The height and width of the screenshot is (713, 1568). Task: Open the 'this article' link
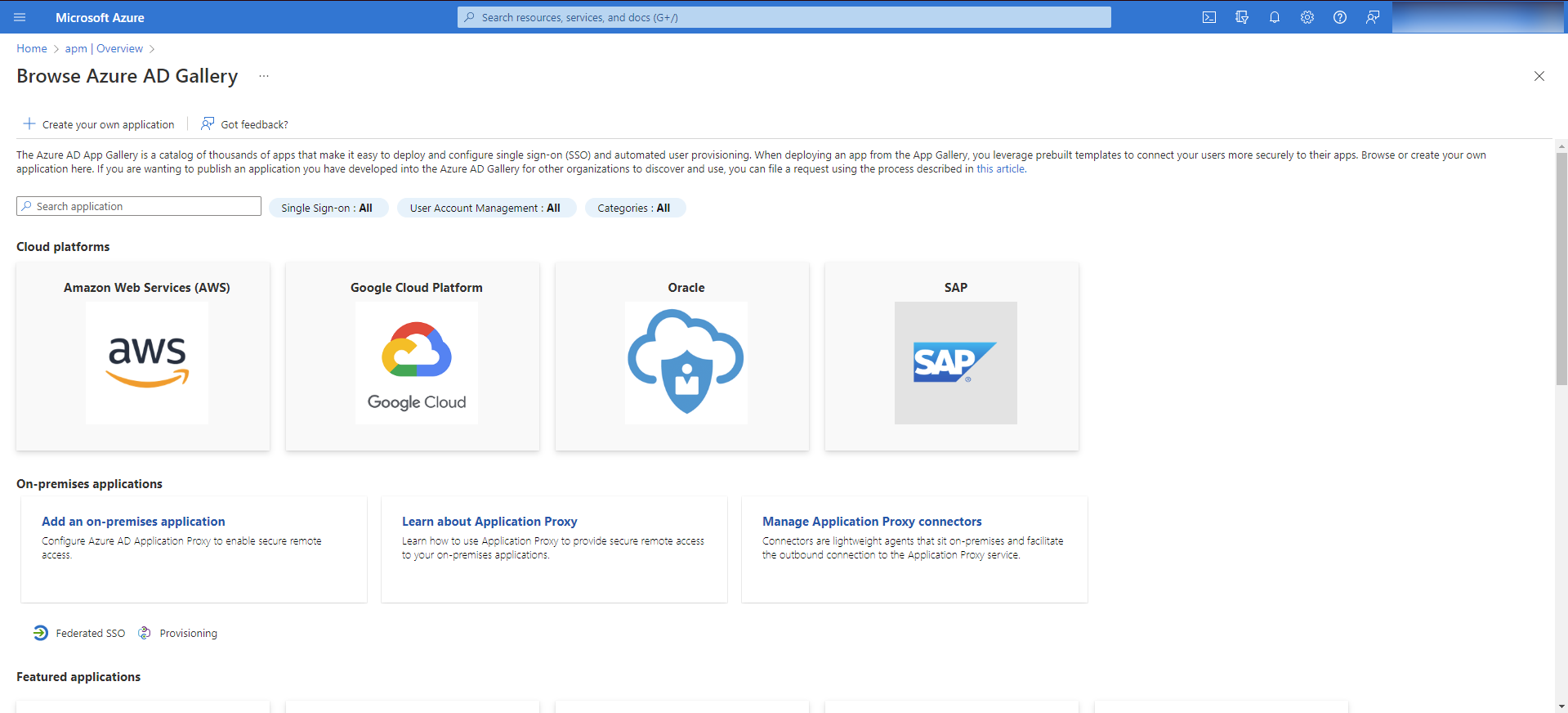(x=1000, y=169)
